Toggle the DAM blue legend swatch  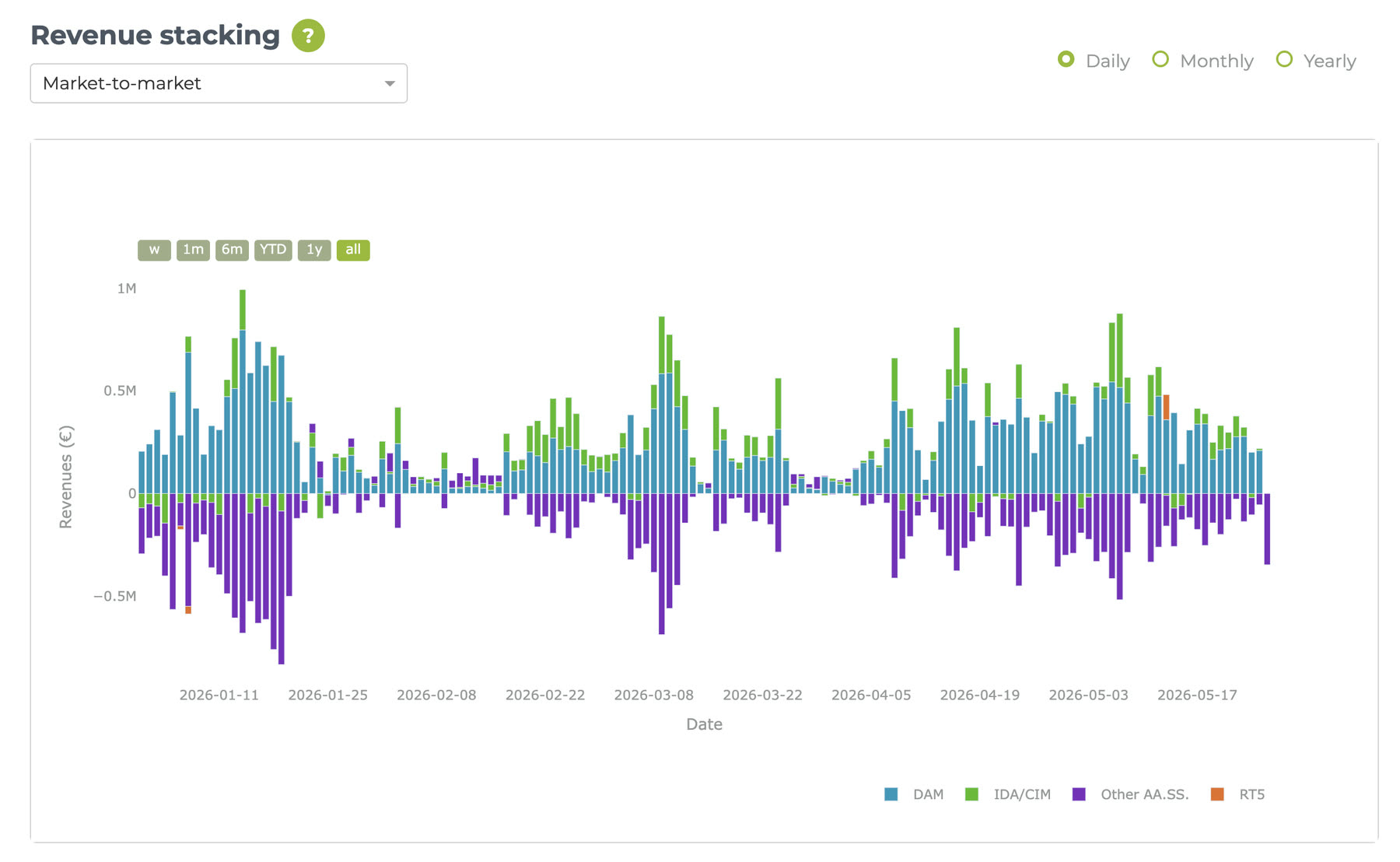coord(891,794)
